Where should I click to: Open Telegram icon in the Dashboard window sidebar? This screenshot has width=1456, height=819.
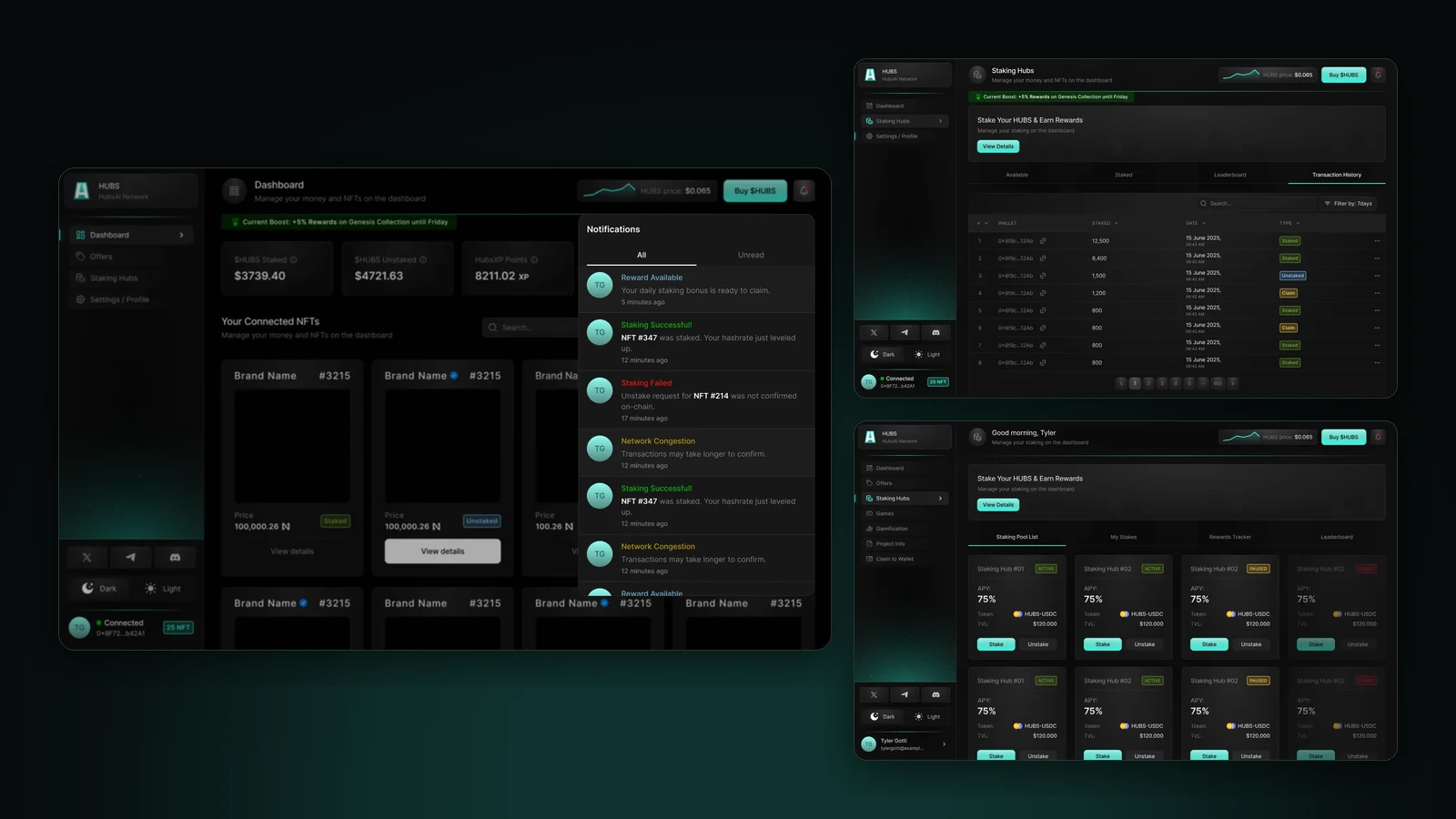pos(131,557)
